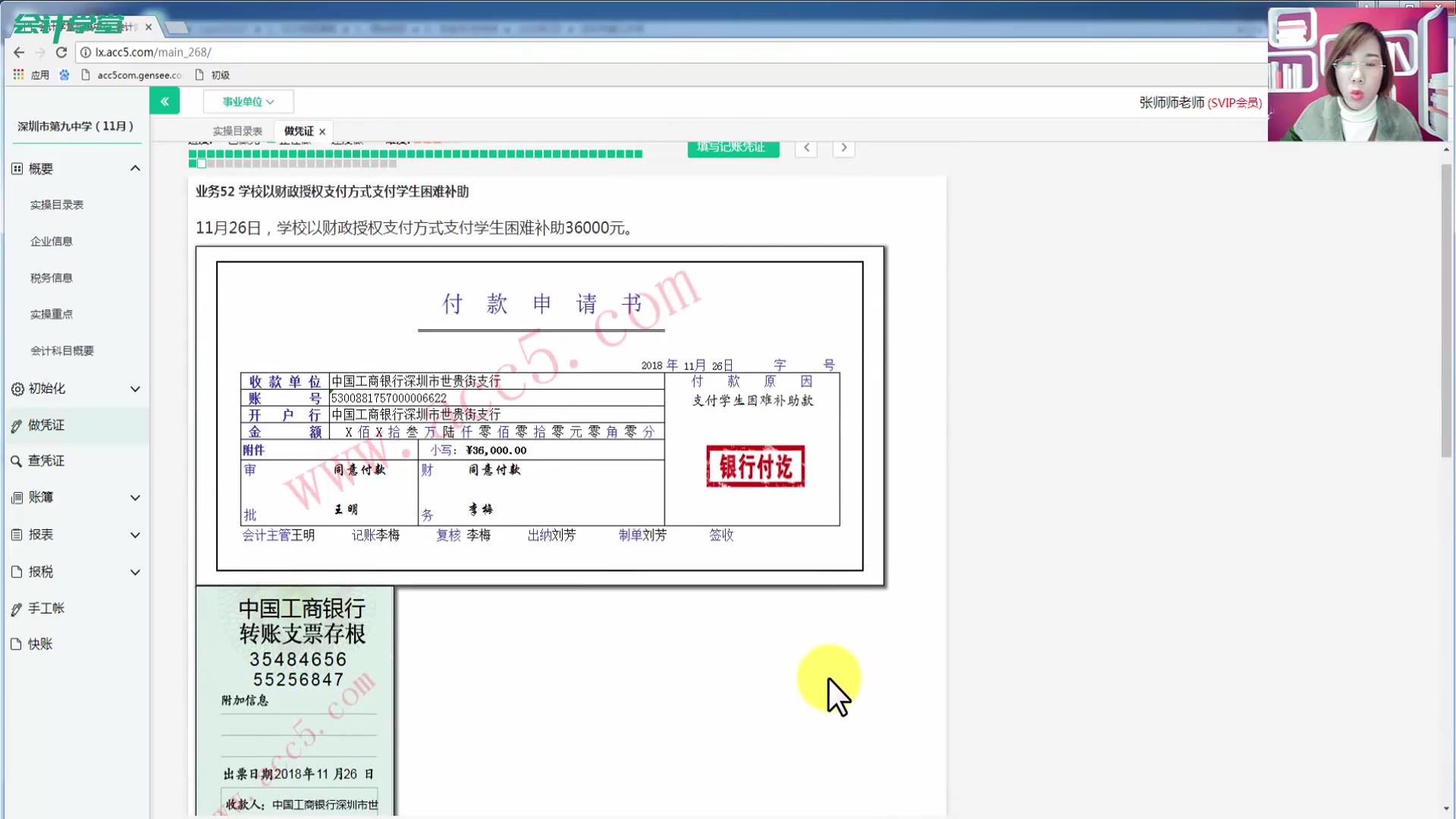Image resolution: width=1456 pixels, height=819 pixels.
Task: Collapse the 概要 section chevron
Action: click(135, 168)
